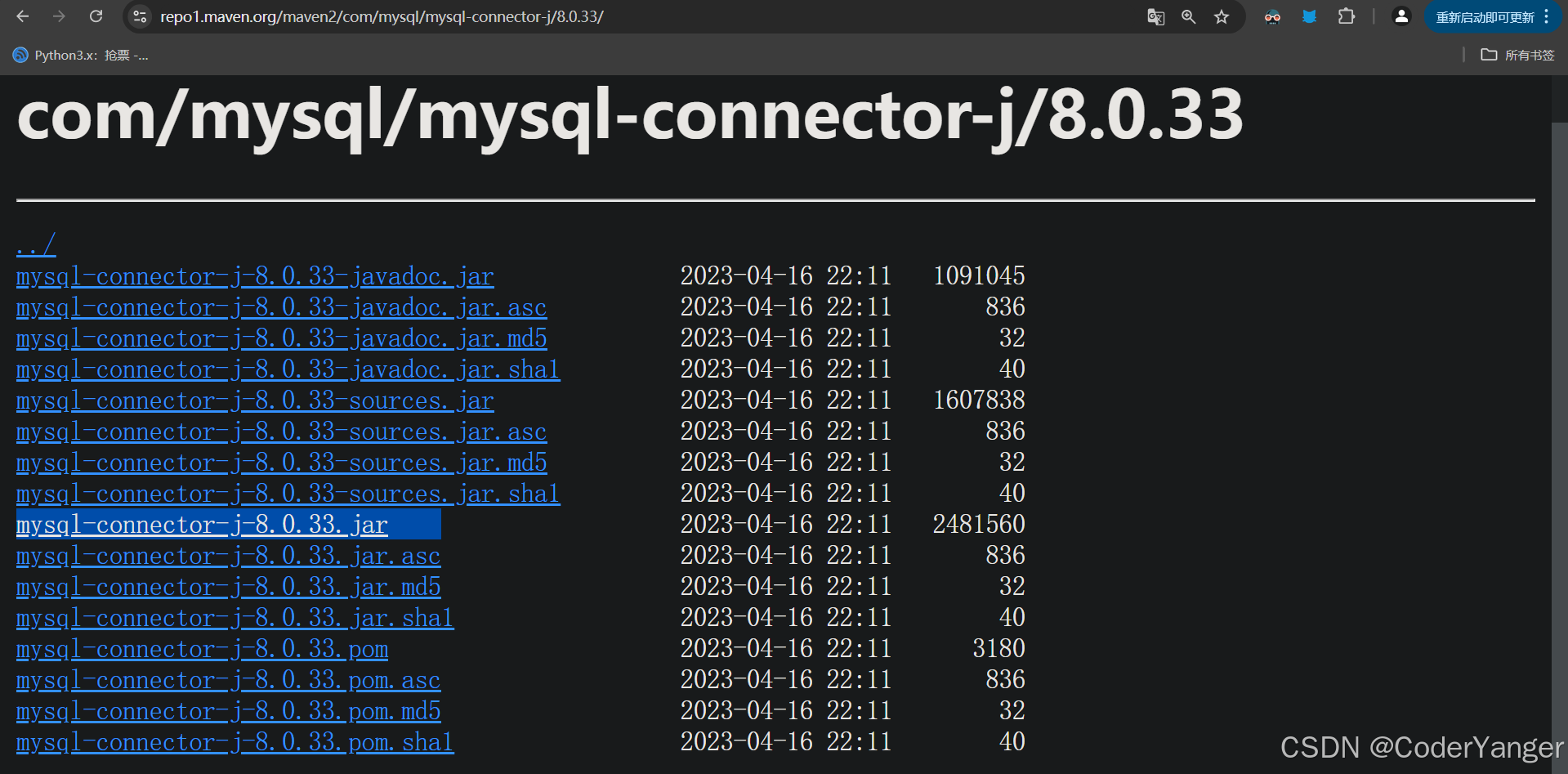Viewport: 1568px width, 774px height.
Task: Bookmark this page with the star icon
Action: (1222, 17)
